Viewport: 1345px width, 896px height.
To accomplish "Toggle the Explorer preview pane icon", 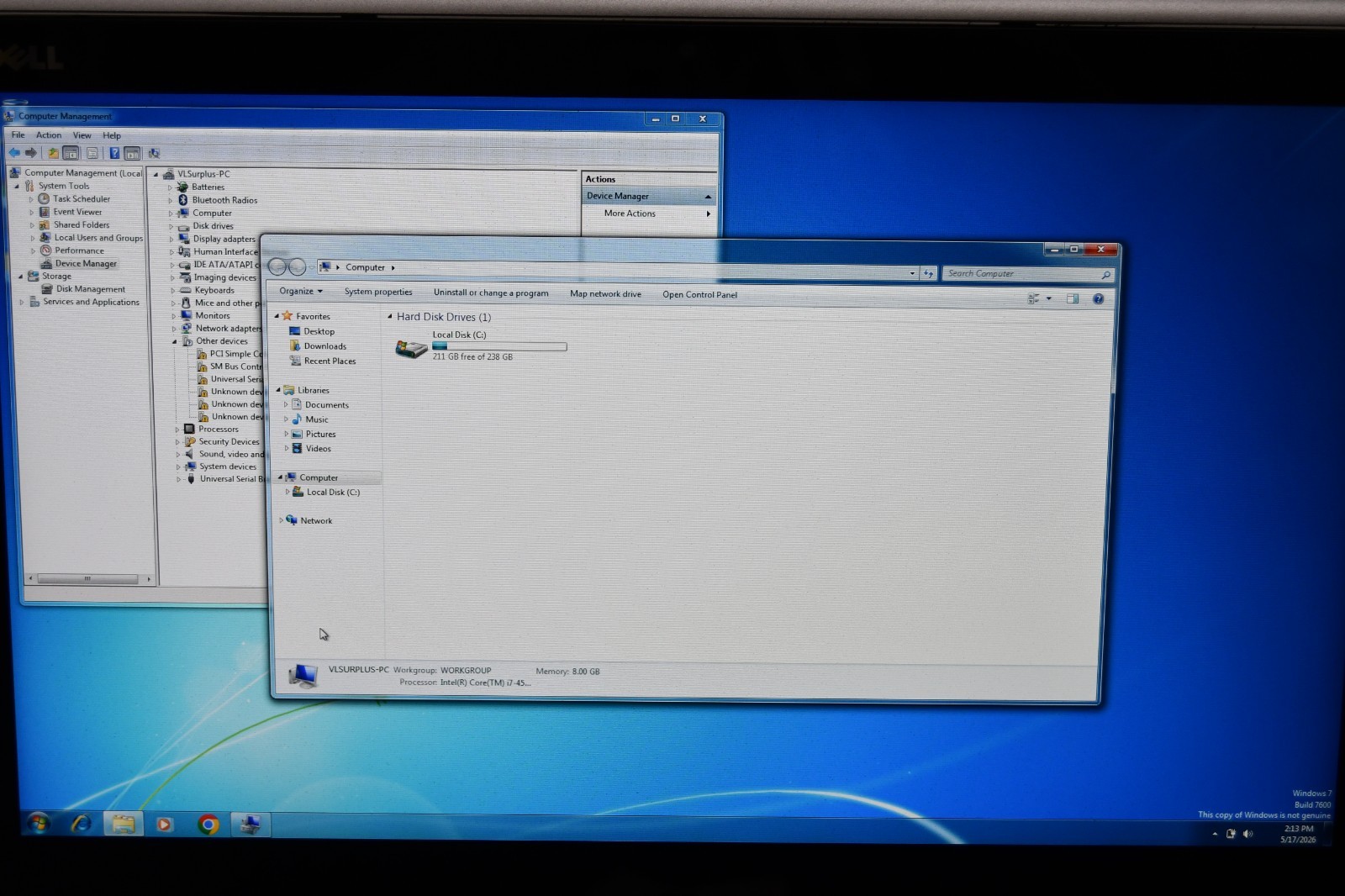I will point(1073,299).
